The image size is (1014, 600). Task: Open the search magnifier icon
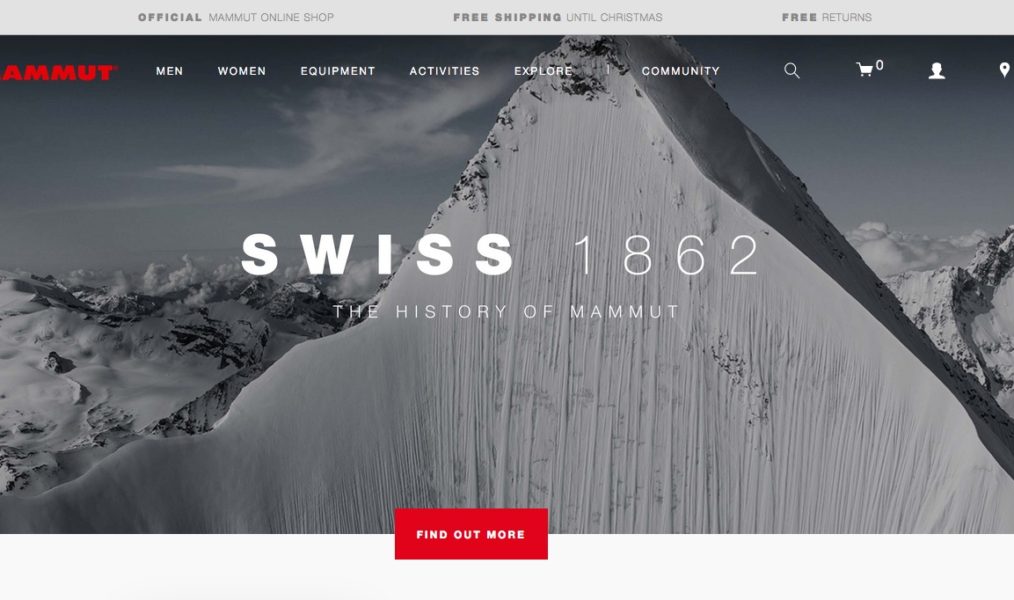[x=792, y=70]
